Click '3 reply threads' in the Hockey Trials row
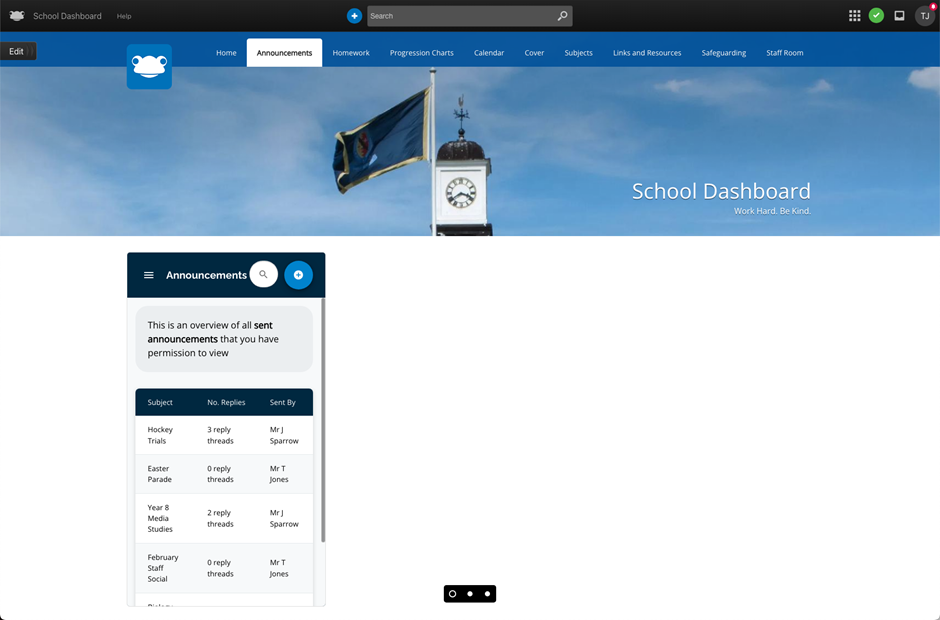The height and width of the screenshot is (620, 940). click(x=220, y=435)
